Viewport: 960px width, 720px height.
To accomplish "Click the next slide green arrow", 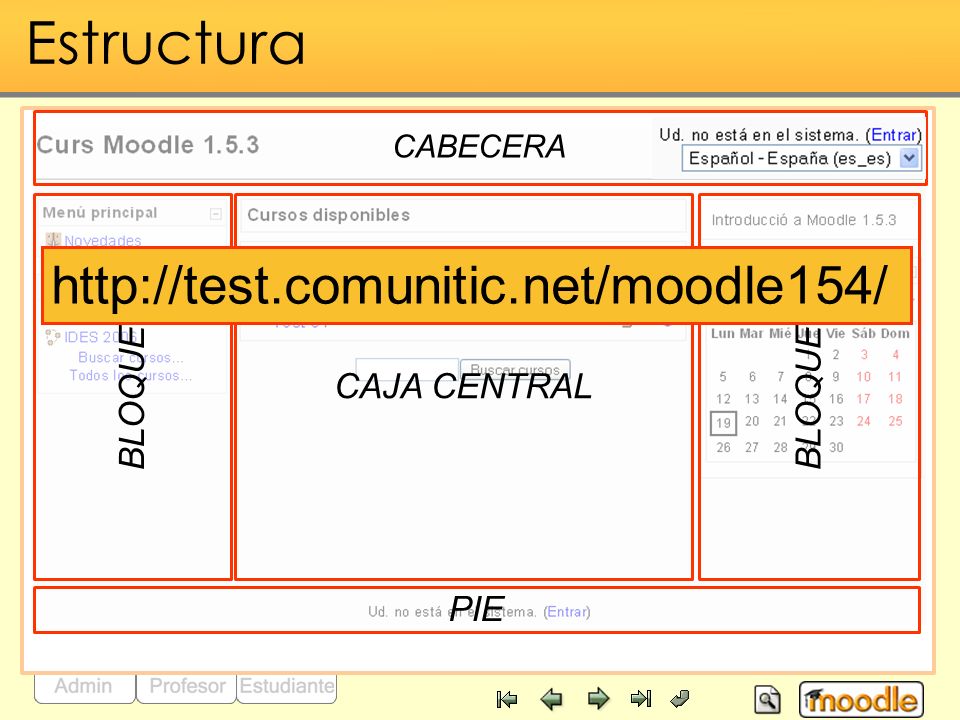I will coord(598,699).
